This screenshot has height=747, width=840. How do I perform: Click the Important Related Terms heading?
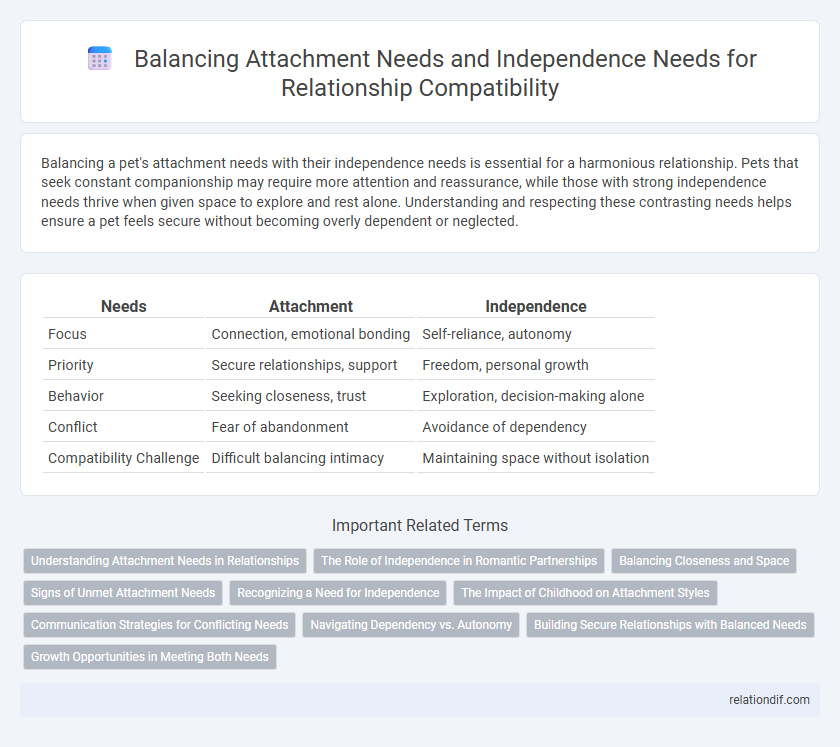420,526
